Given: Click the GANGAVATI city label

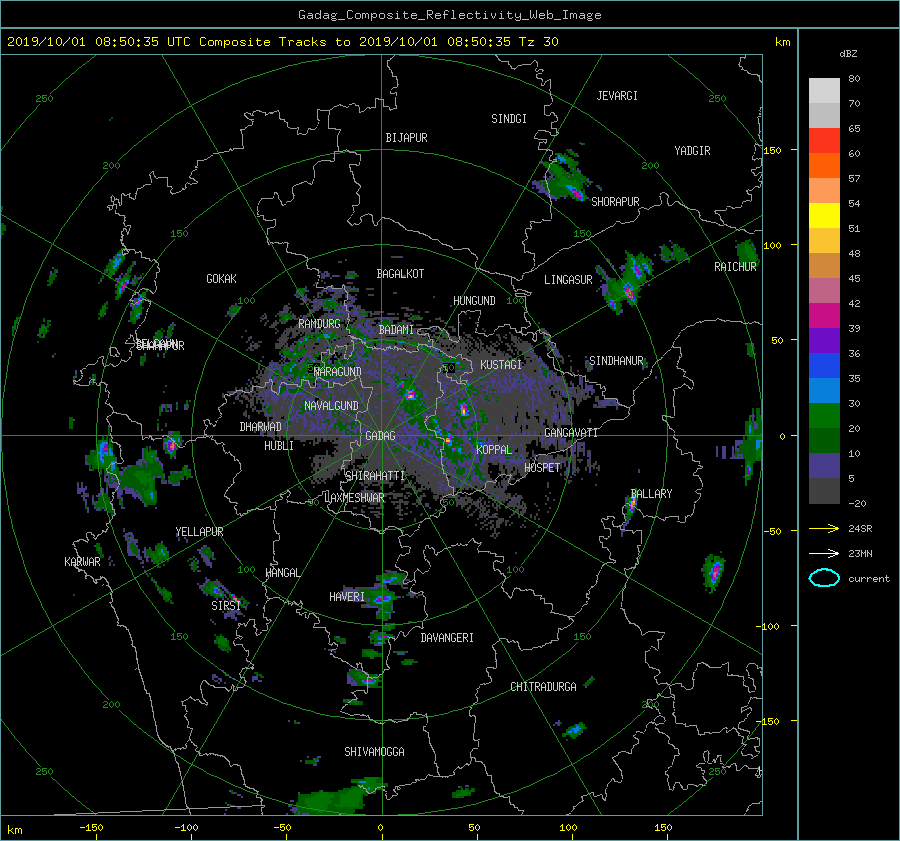Looking at the screenshot, I should click(571, 432).
